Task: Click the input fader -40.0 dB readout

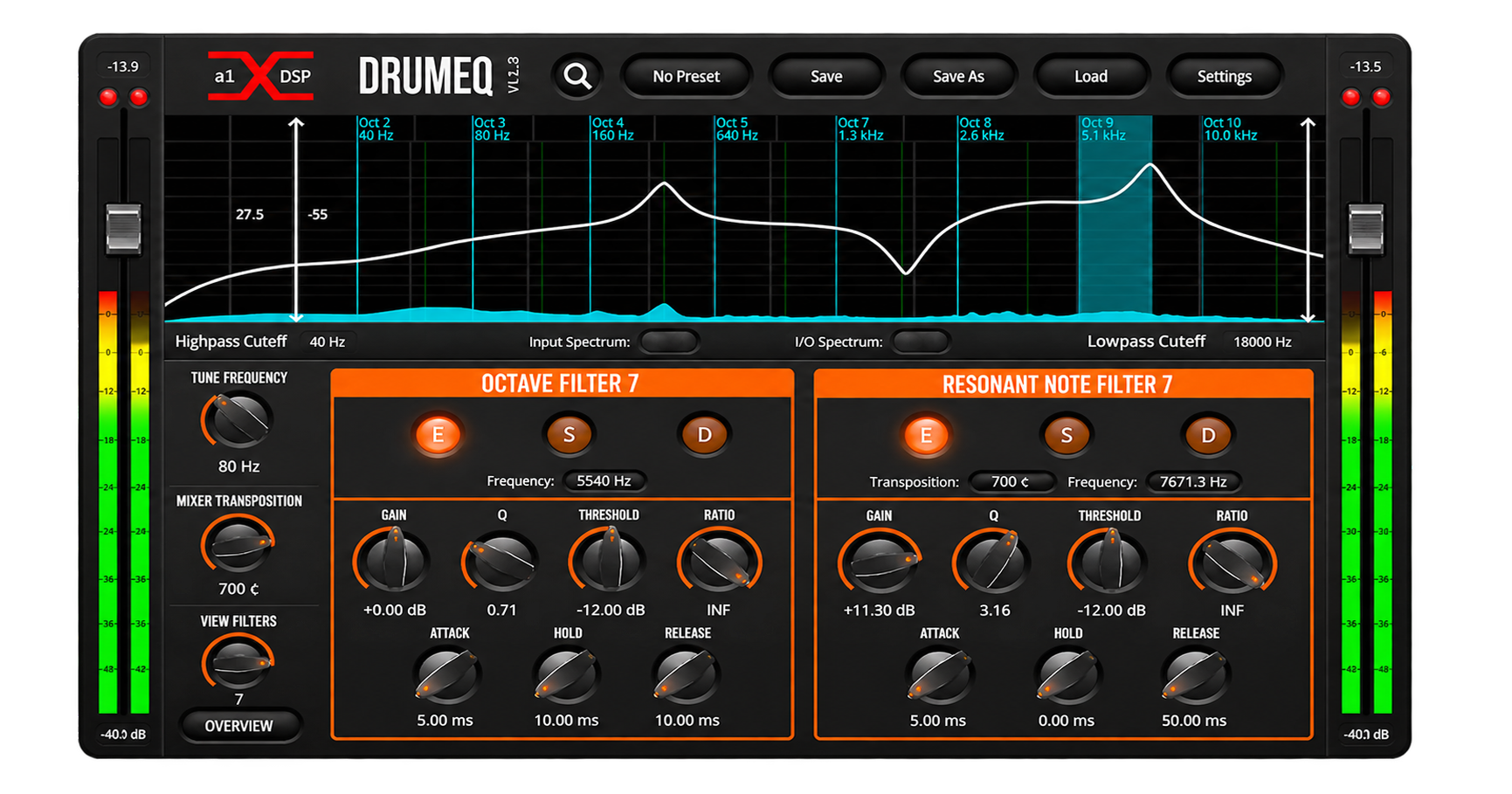Action: pyautogui.click(x=123, y=735)
